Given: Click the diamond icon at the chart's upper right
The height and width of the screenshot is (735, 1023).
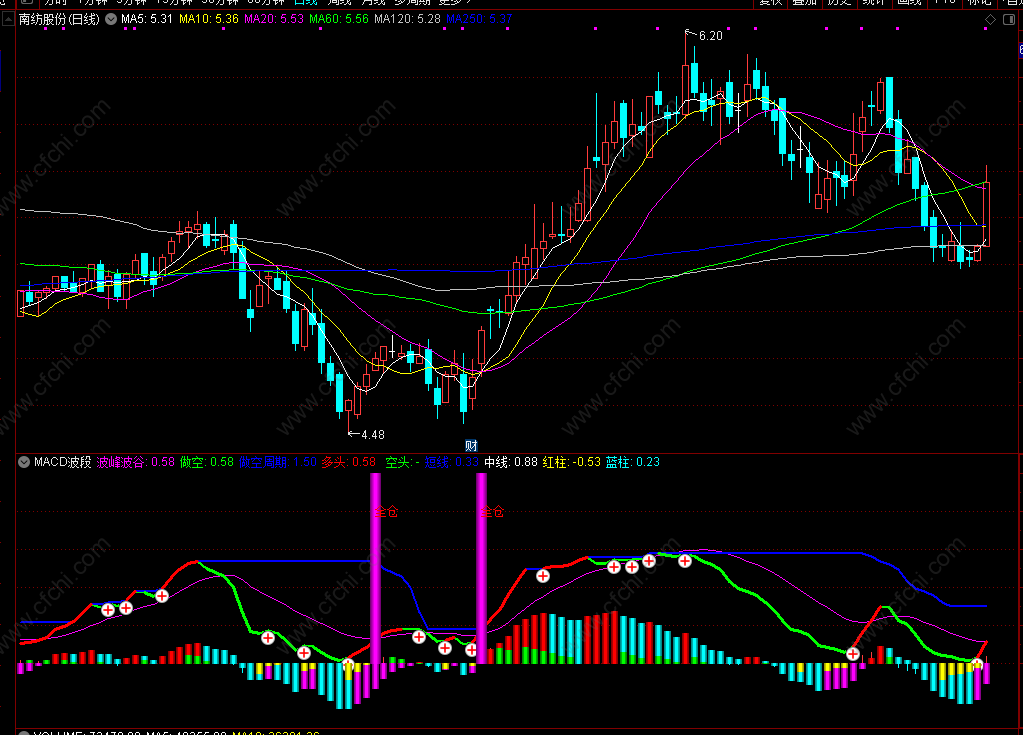Looking at the screenshot, I should click(990, 20).
